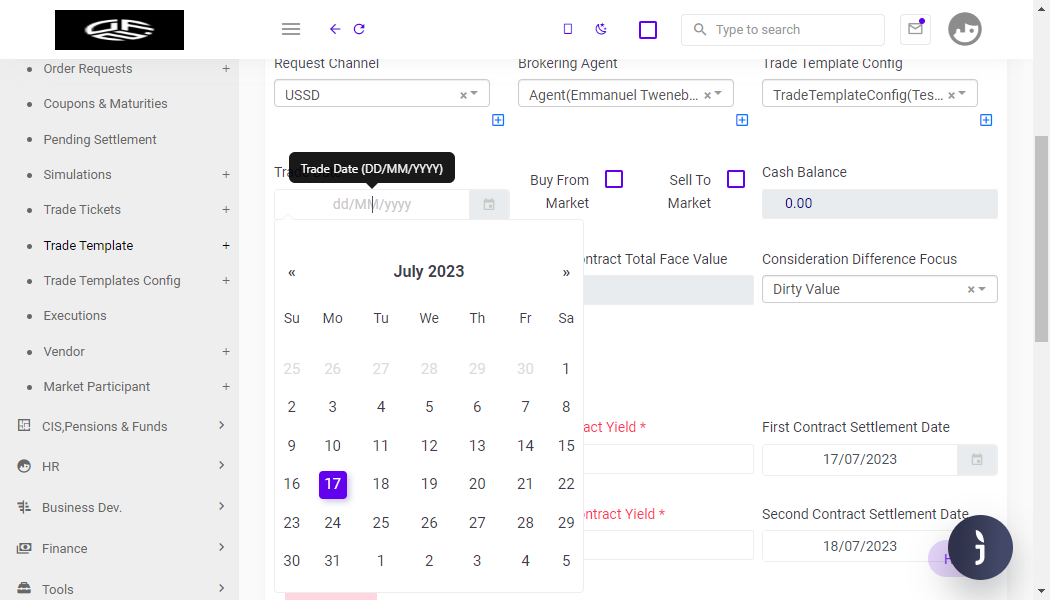Image resolution: width=1050 pixels, height=600 pixels.
Task: Open the hamburger menu icon
Action: 291,29
